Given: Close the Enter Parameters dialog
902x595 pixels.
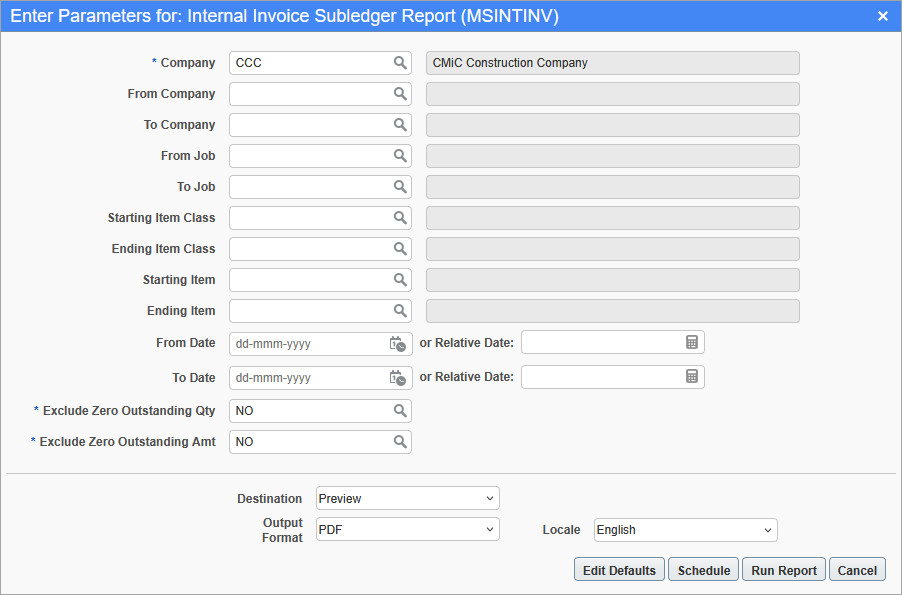Looking at the screenshot, I should point(883,15).
